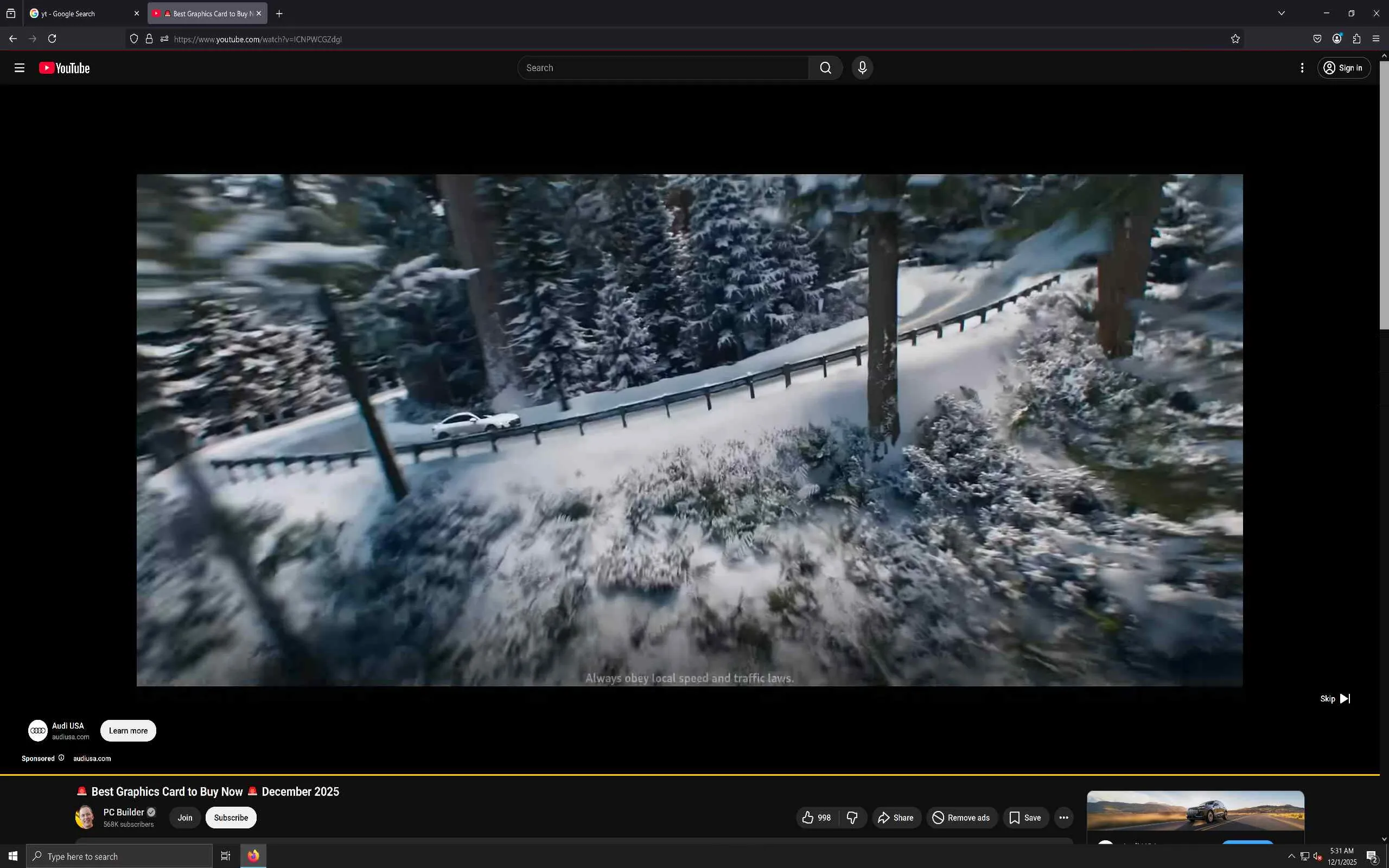This screenshot has width=1389, height=868.
Task: Click Learn more for Audi USA ad
Action: (128, 731)
